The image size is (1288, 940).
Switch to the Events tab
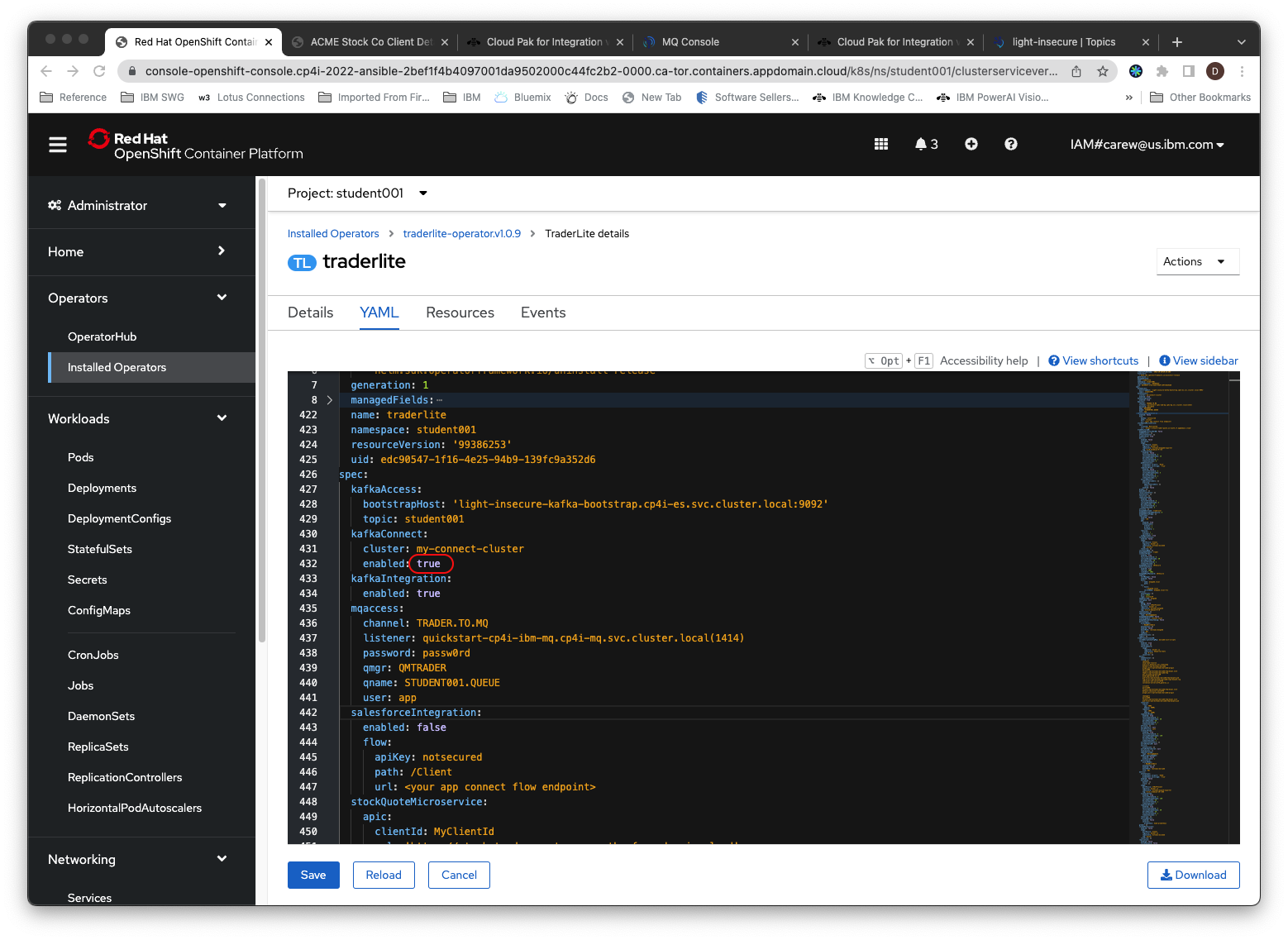543,313
